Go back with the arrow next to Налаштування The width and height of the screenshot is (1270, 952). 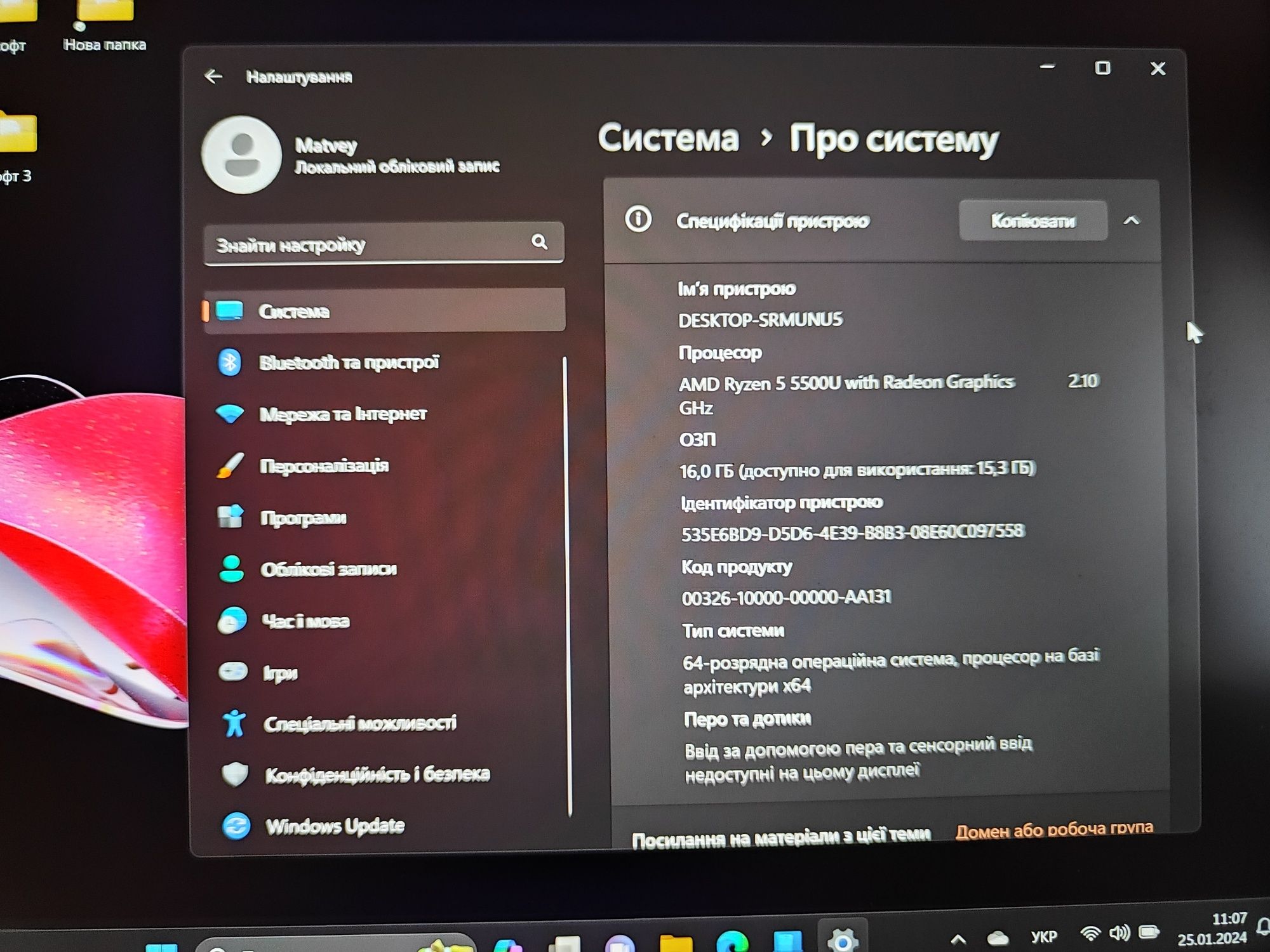[x=213, y=77]
